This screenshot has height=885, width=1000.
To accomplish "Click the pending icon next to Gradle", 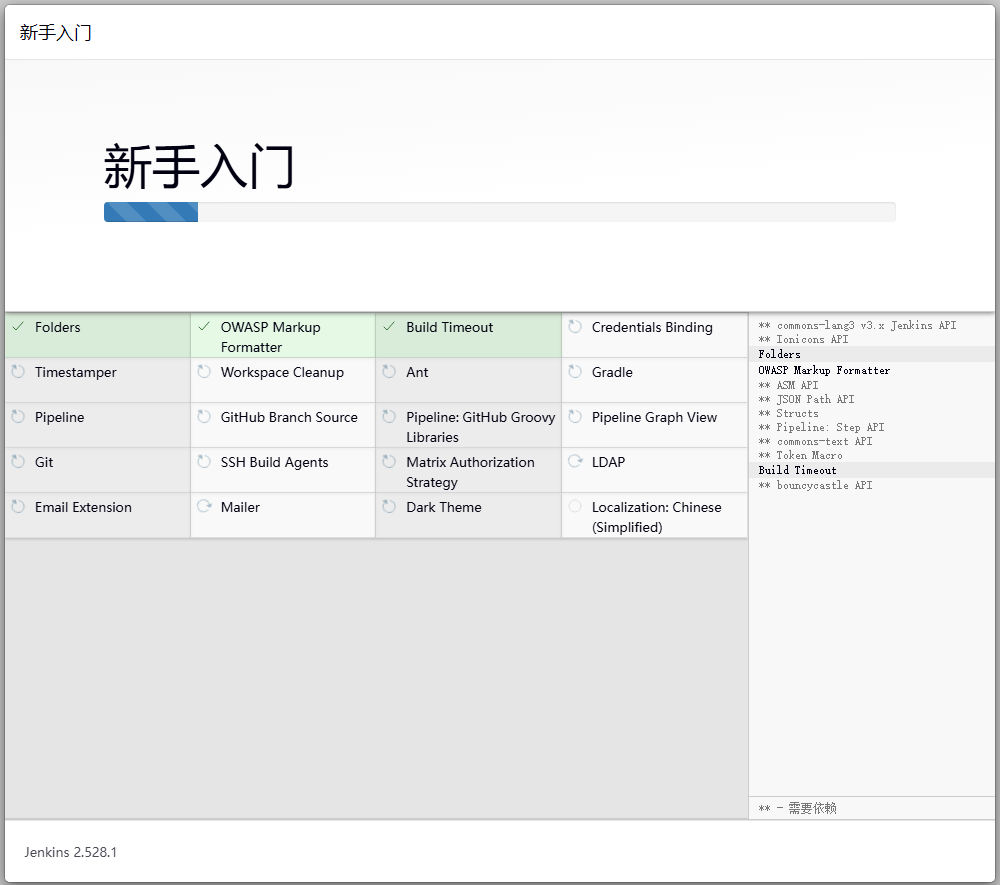I will click(575, 371).
